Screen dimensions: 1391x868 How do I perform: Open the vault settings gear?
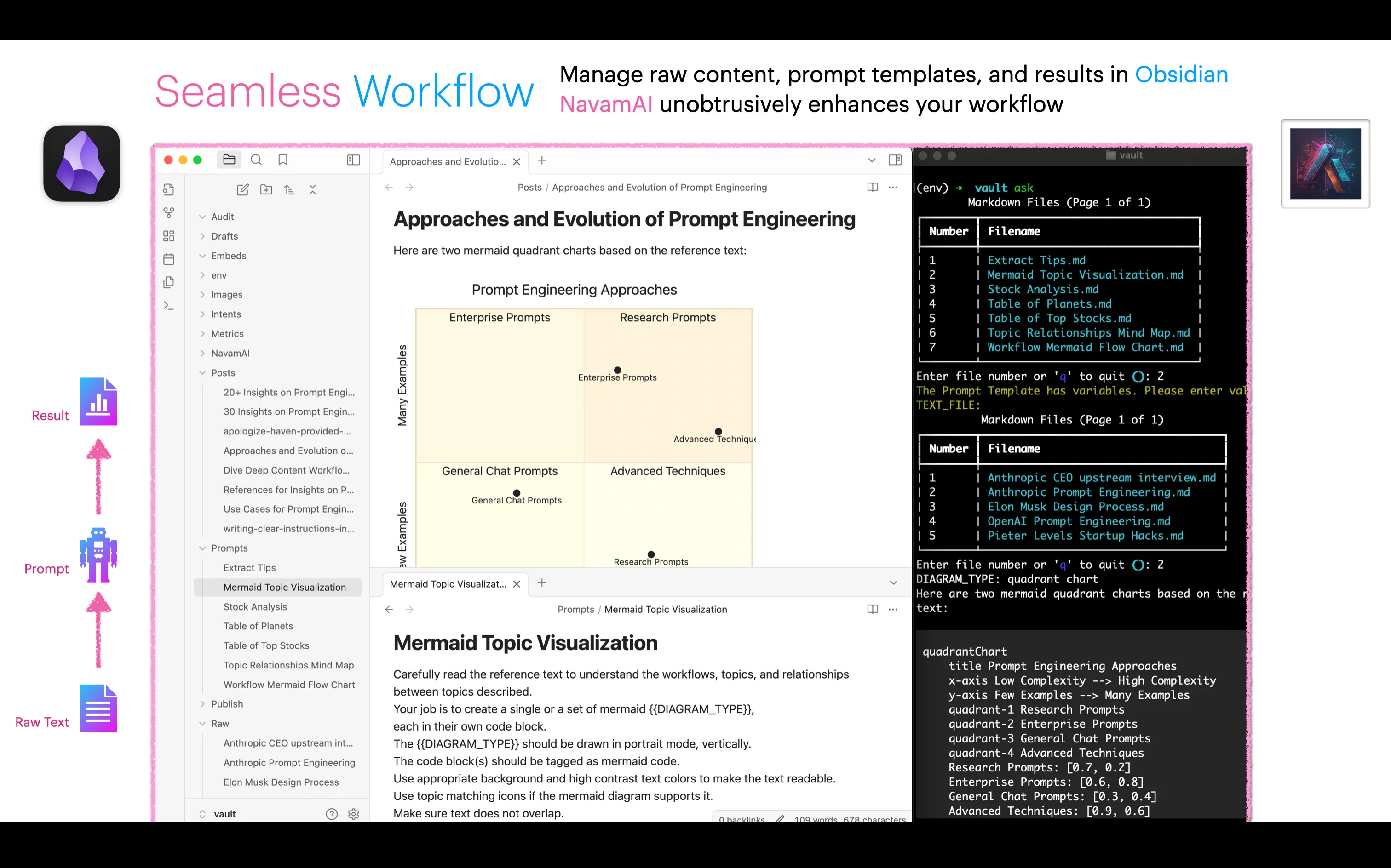pos(354,813)
